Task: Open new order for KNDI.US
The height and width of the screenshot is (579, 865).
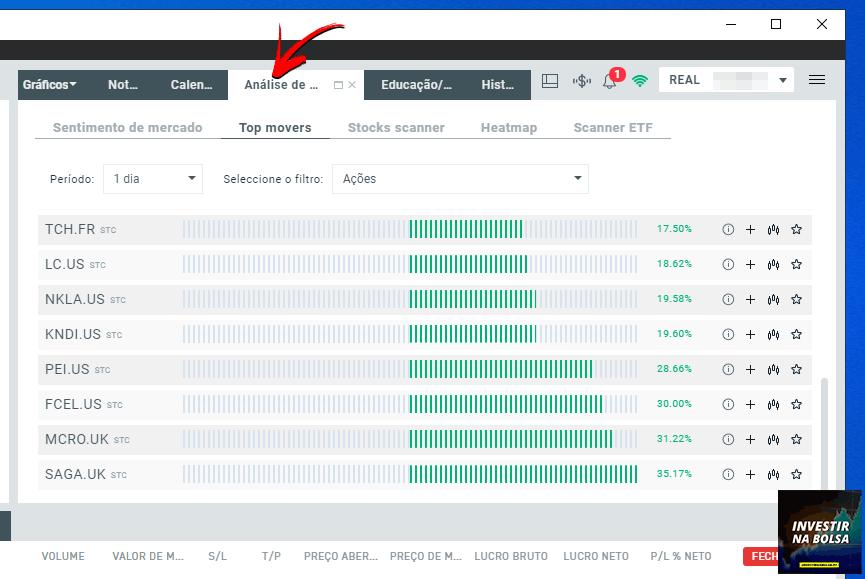Action: [x=750, y=334]
